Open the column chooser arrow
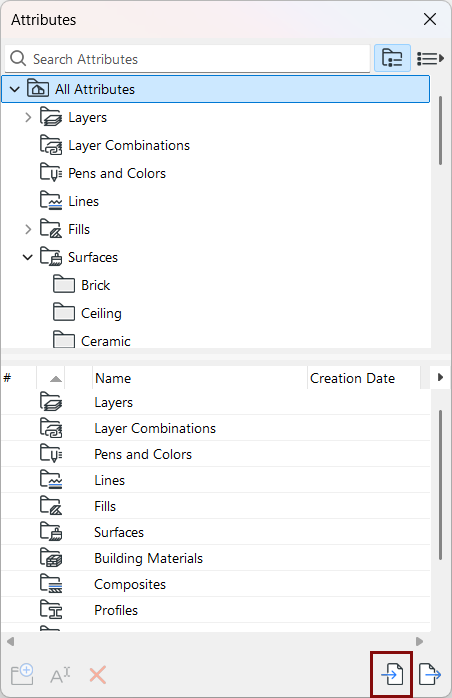The width and height of the screenshot is (452, 698). point(440,377)
